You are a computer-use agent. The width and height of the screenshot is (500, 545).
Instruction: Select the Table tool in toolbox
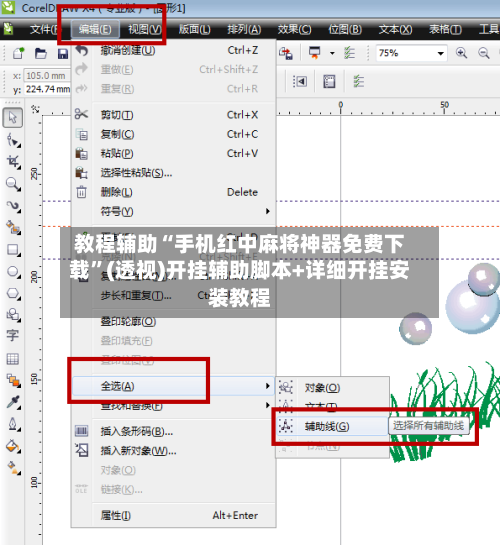coord(13,359)
